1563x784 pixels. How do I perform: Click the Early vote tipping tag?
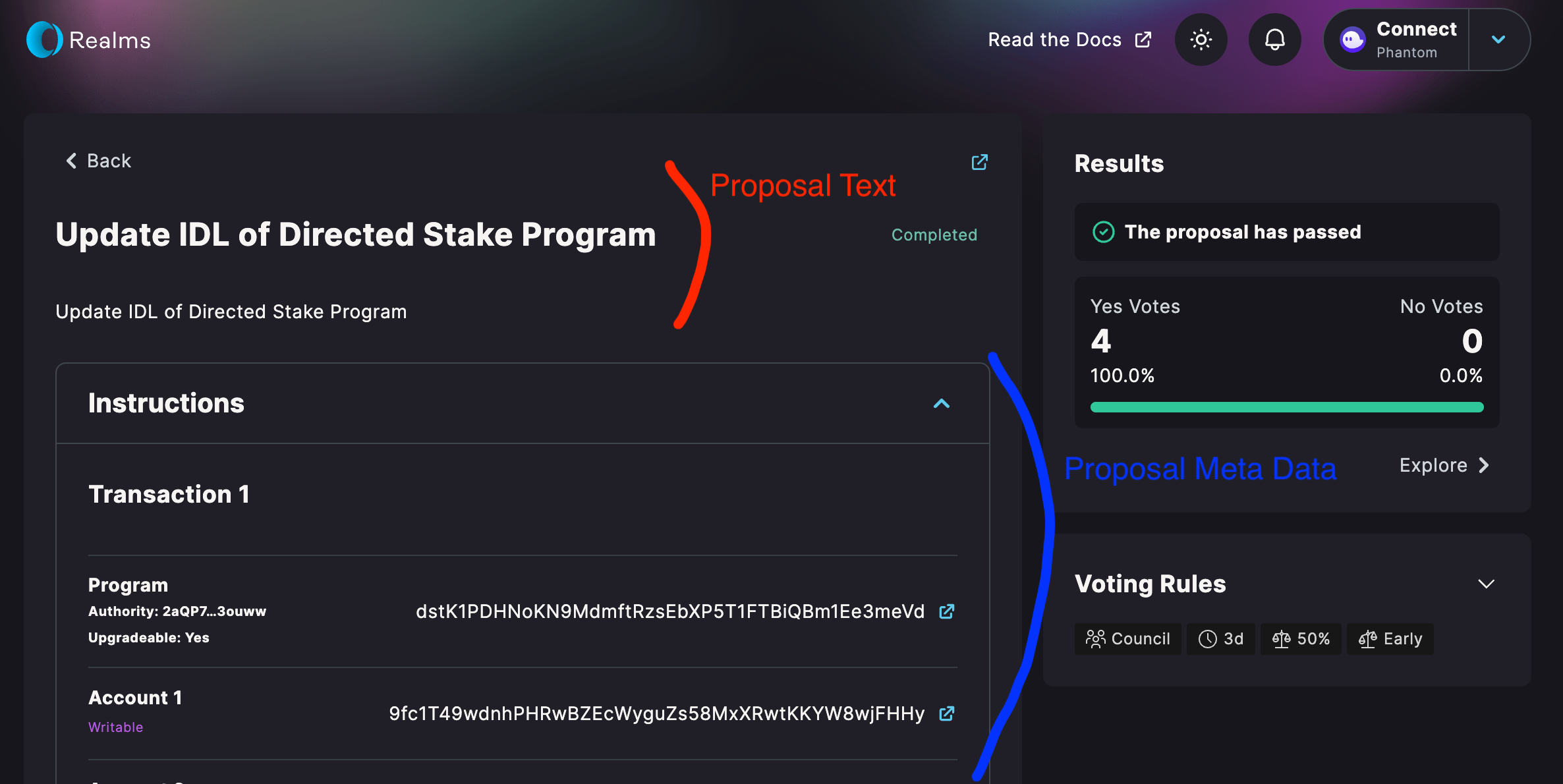[x=1390, y=638]
